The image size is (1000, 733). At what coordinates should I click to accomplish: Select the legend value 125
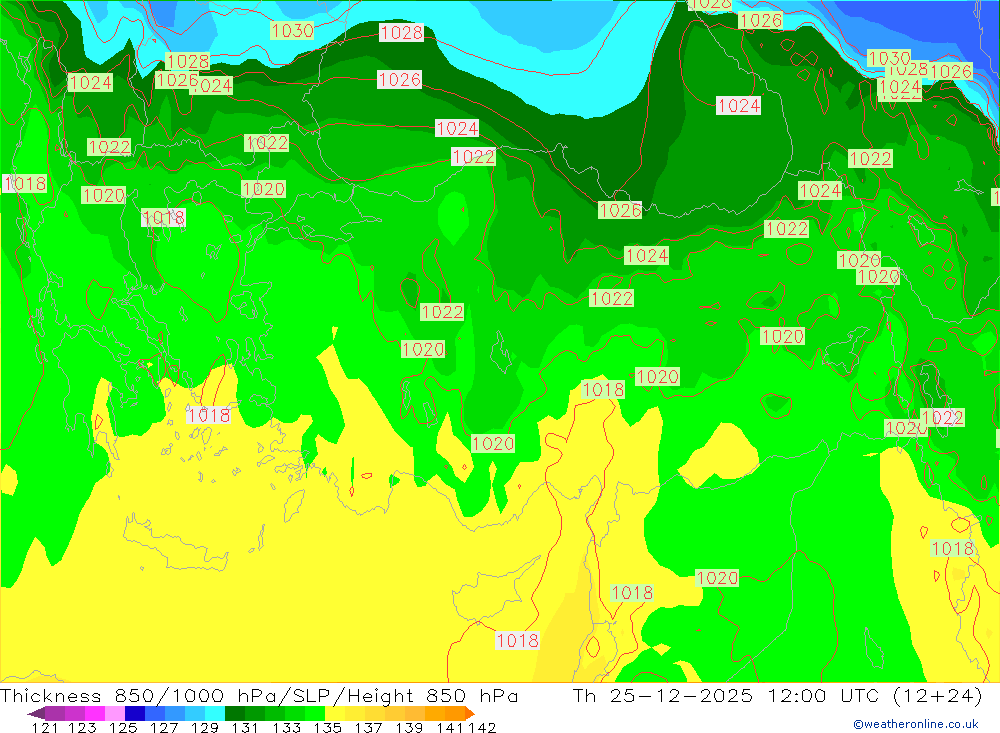point(123,727)
